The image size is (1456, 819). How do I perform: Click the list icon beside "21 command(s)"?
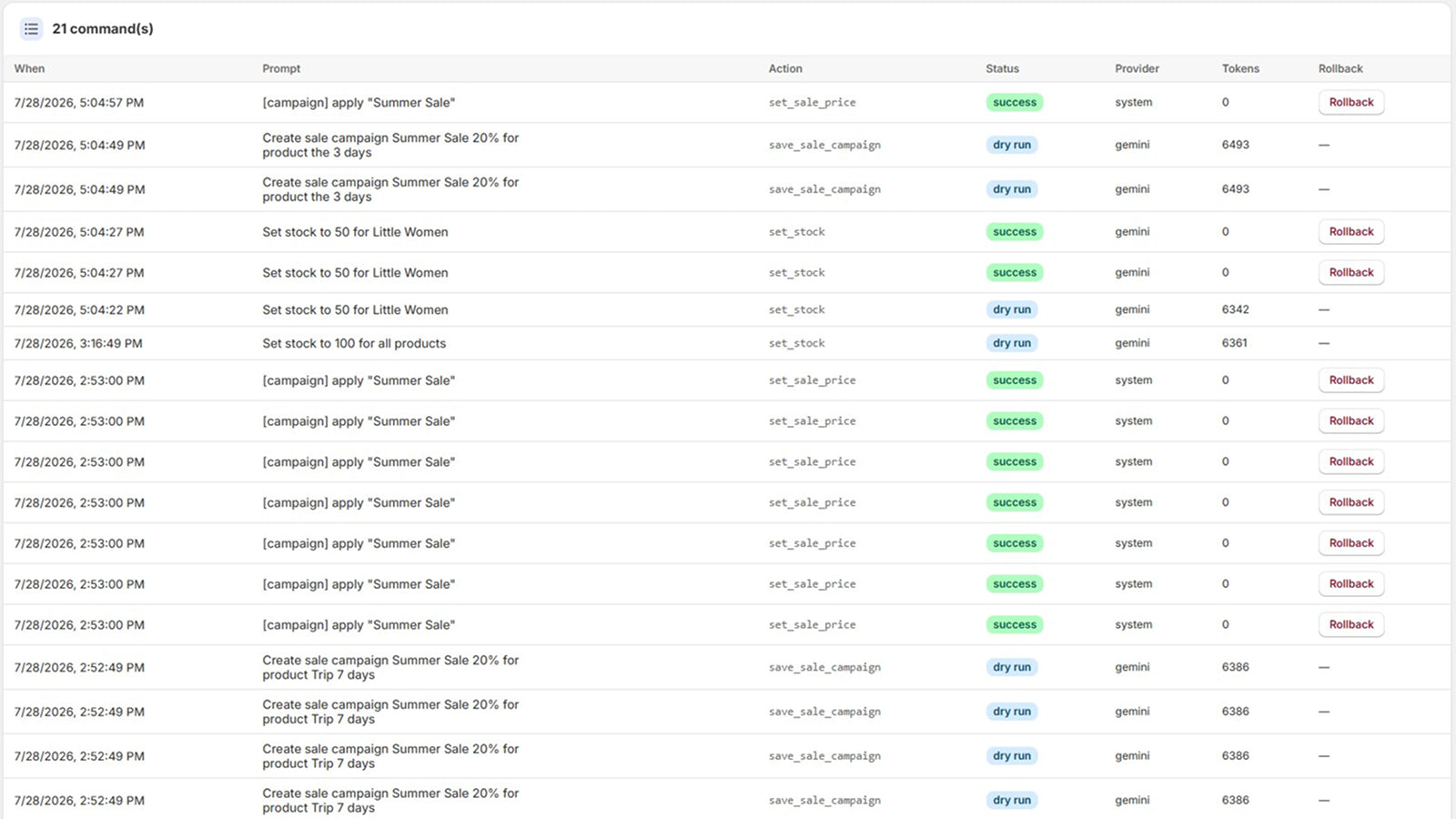pyautogui.click(x=31, y=29)
